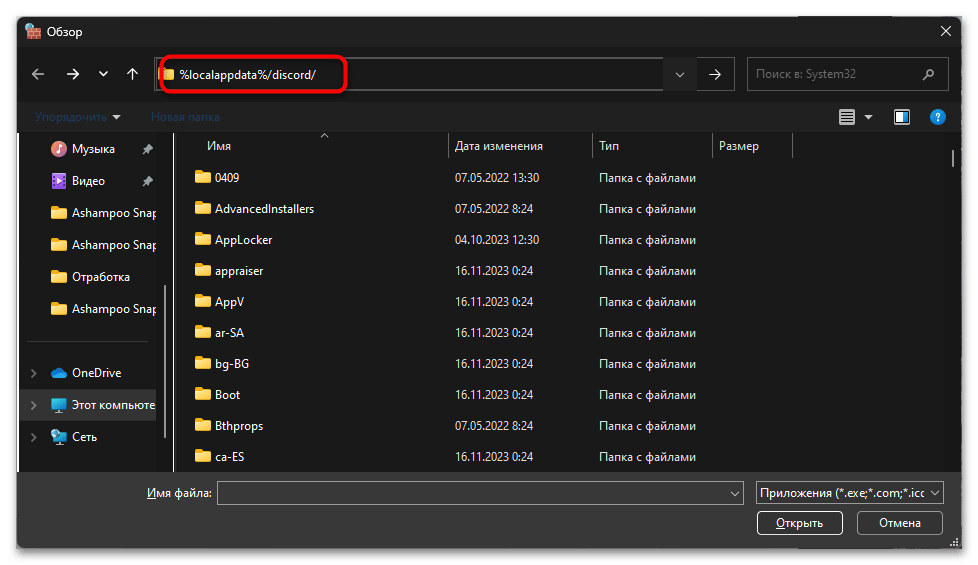
Task: Select the AppV folder
Action: [229, 302]
